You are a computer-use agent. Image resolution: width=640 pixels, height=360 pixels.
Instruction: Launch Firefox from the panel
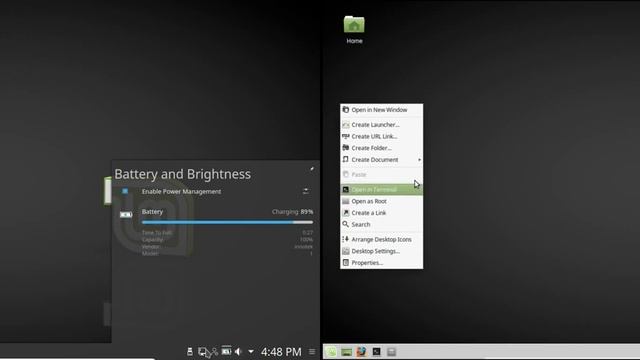361,352
